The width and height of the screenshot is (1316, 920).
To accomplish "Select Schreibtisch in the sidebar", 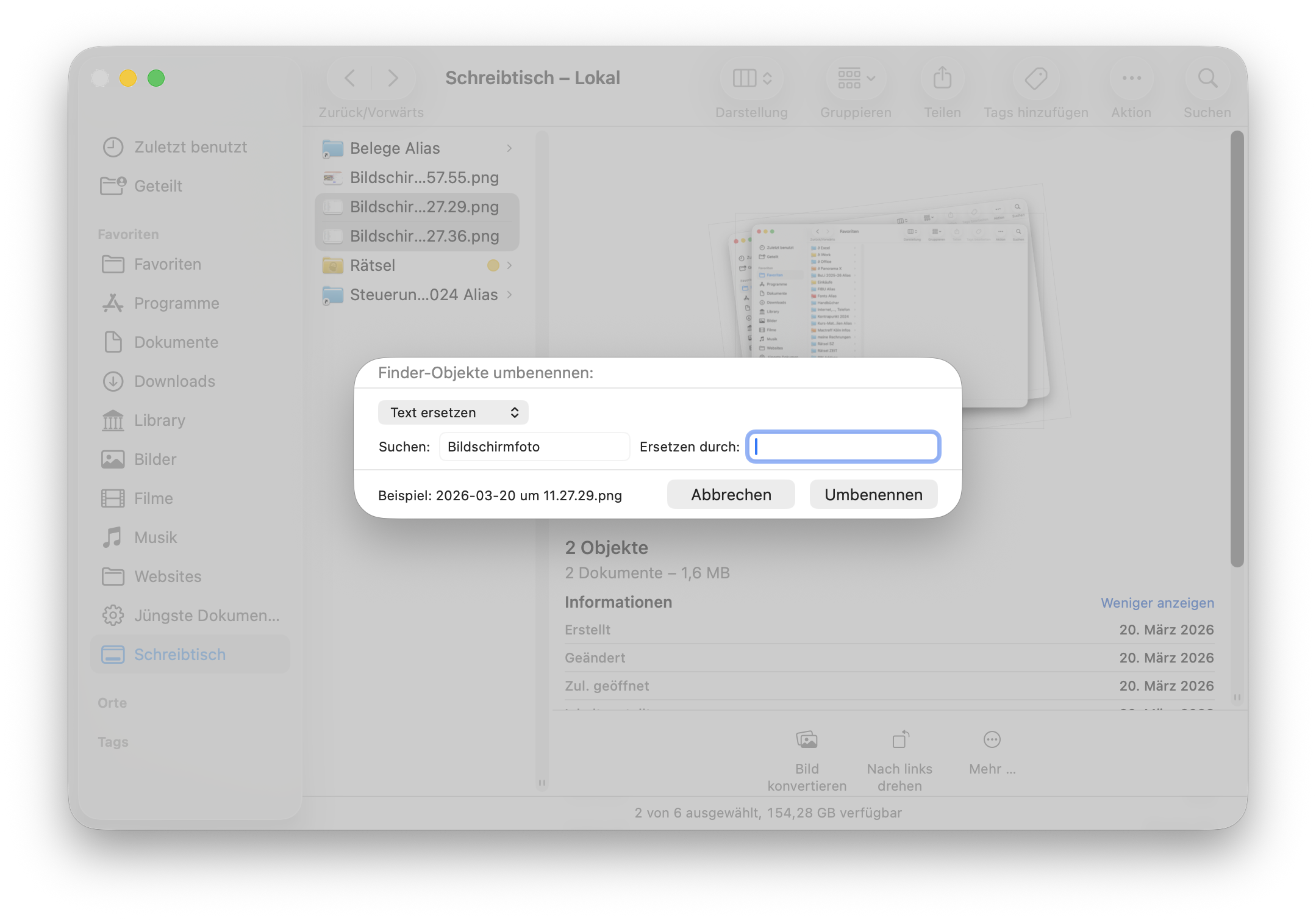I will coord(179,655).
